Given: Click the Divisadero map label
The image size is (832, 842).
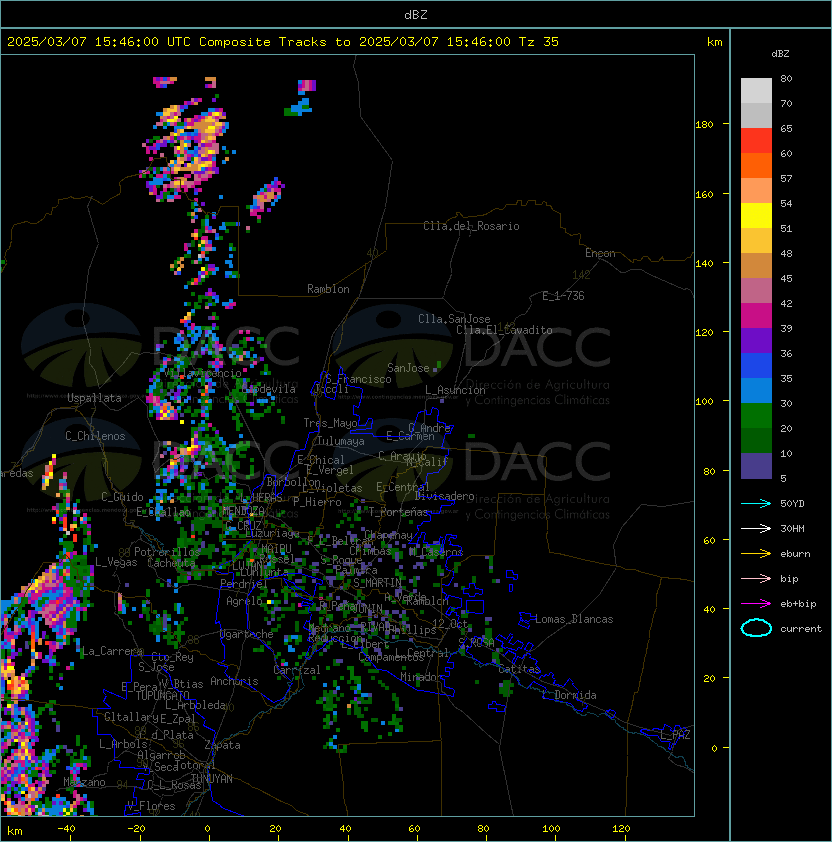Looking at the screenshot, I should click(444, 496).
